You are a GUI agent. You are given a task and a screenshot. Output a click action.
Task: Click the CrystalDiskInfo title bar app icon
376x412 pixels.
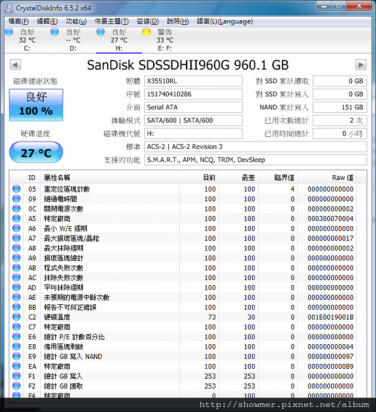(9, 8)
